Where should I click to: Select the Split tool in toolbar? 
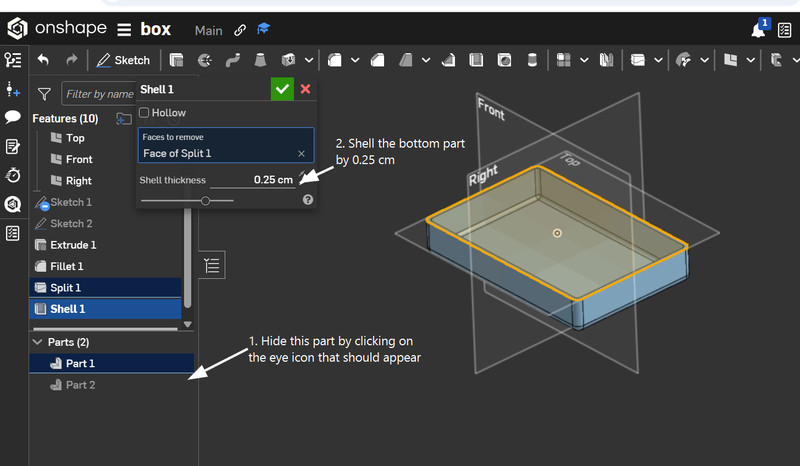pyautogui.click(x=638, y=60)
